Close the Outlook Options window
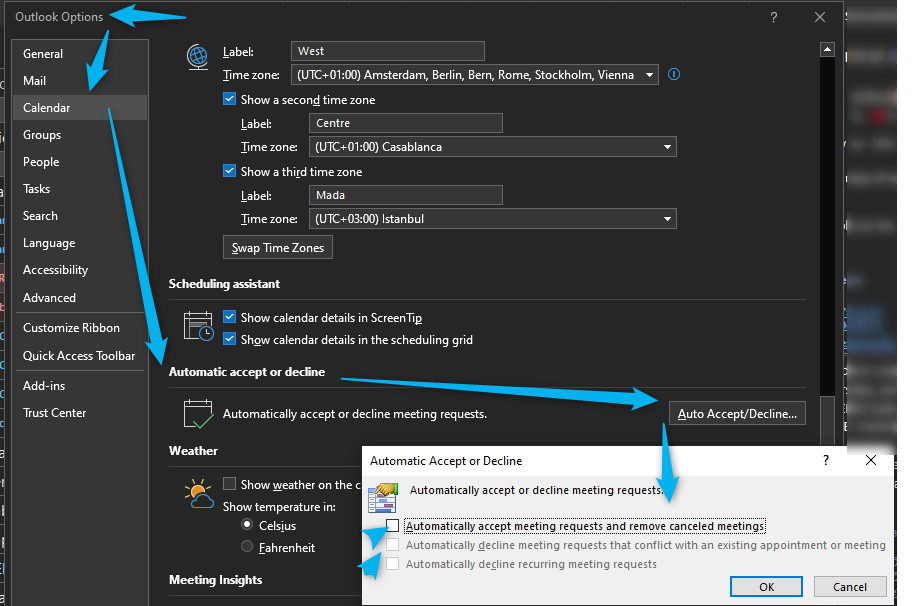 (820, 17)
